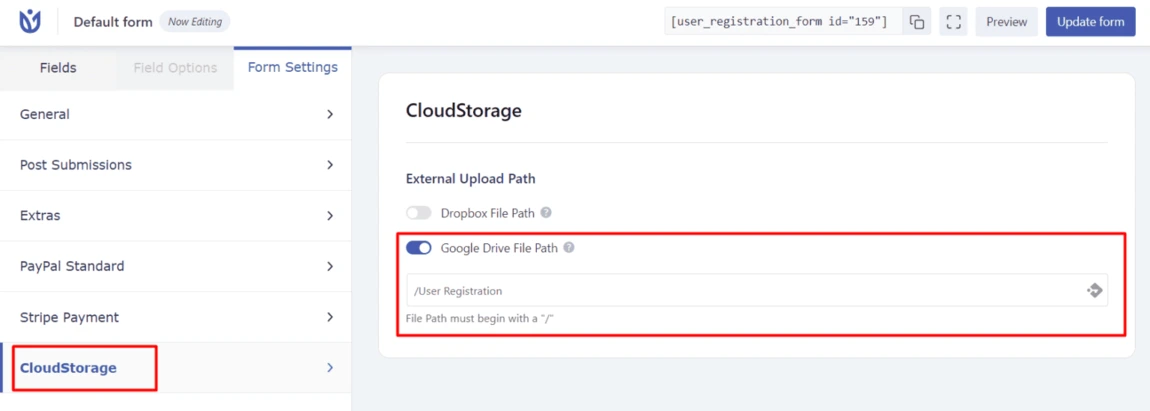Disable the Google Drive File Path toggle

click(419, 248)
